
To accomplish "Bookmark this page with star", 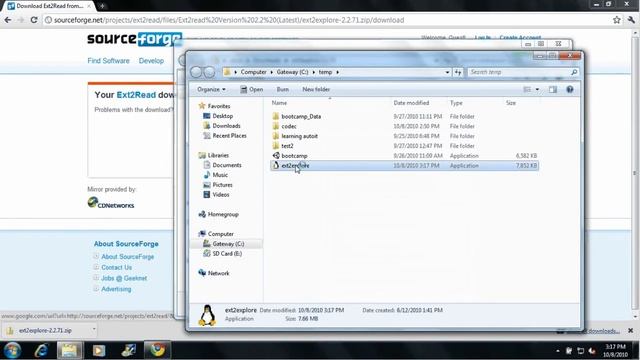I will click(616, 20).
